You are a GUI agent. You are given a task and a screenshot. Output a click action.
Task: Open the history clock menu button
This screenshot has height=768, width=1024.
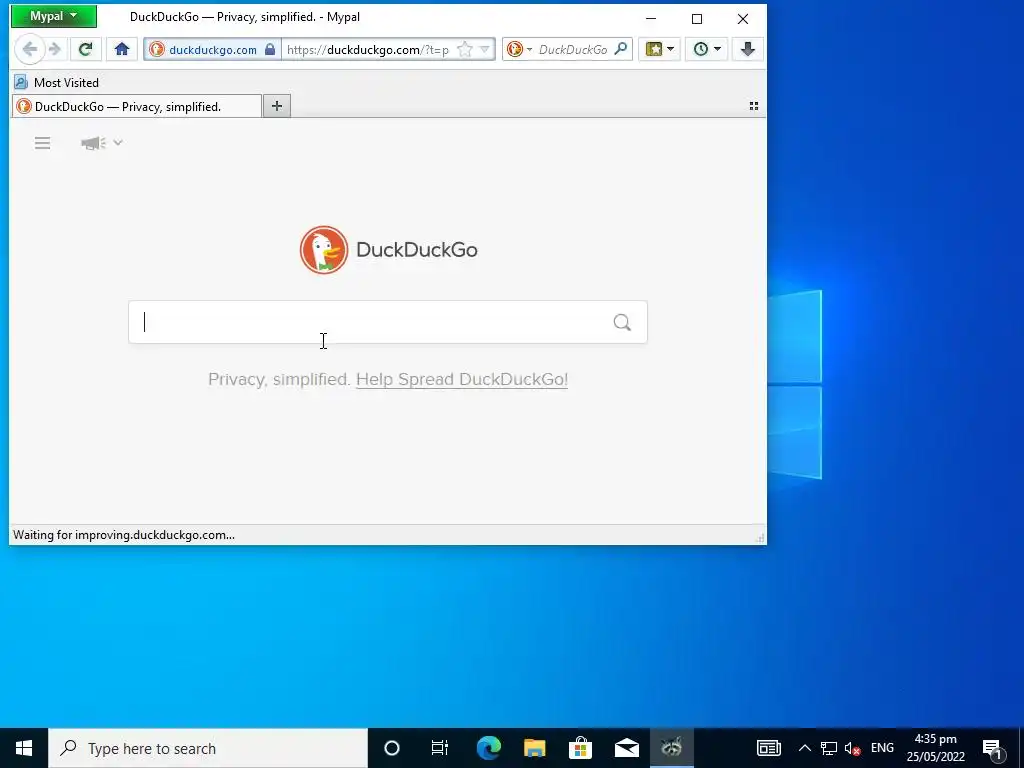click(707, 49)
